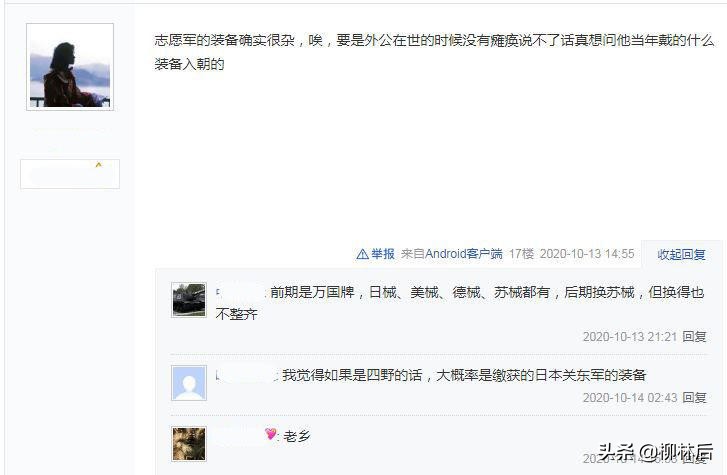Click the 17楼 floor label
The image size is (727, 475).
coord(521,254)
